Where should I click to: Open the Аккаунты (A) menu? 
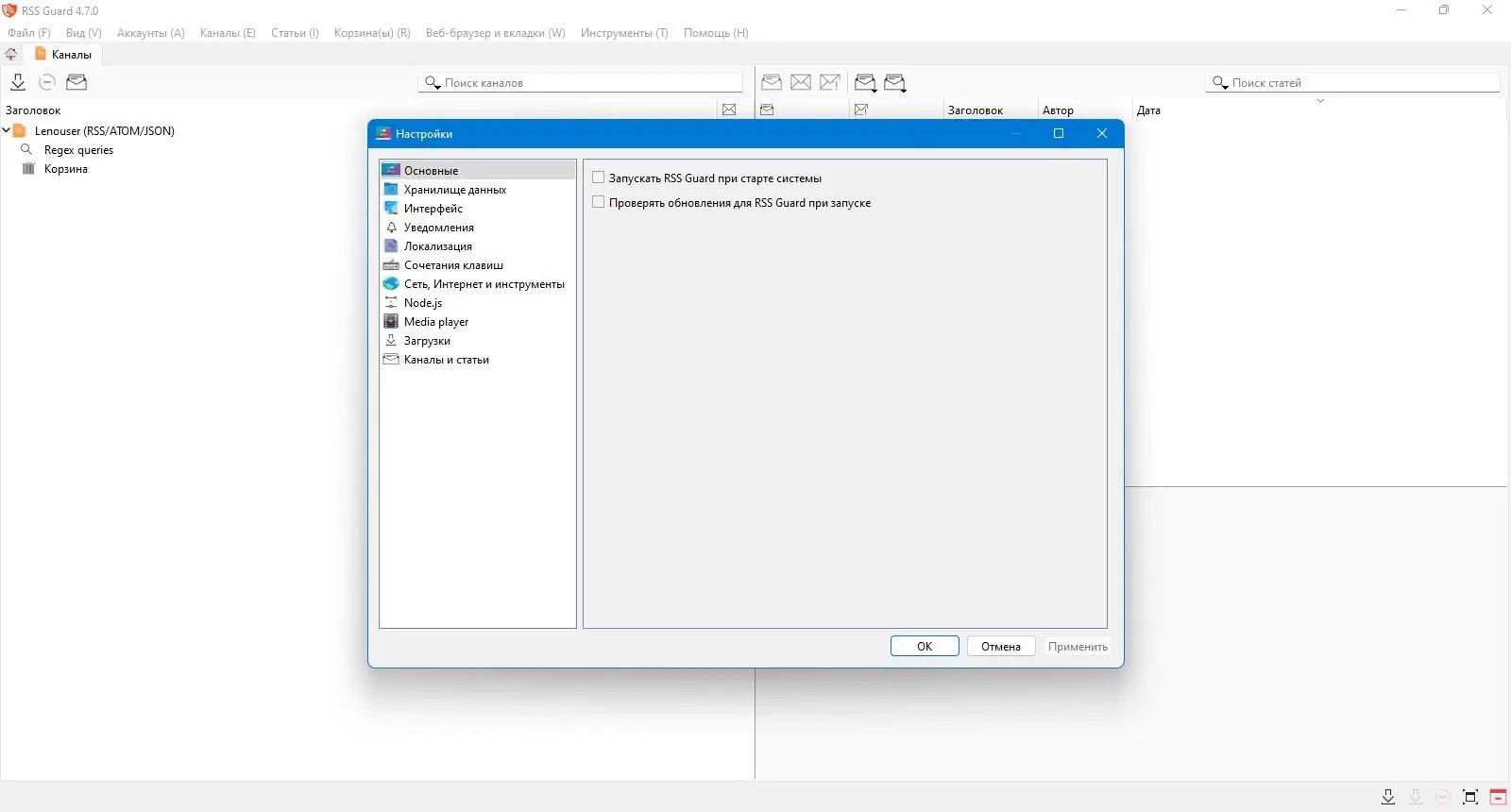151,33
